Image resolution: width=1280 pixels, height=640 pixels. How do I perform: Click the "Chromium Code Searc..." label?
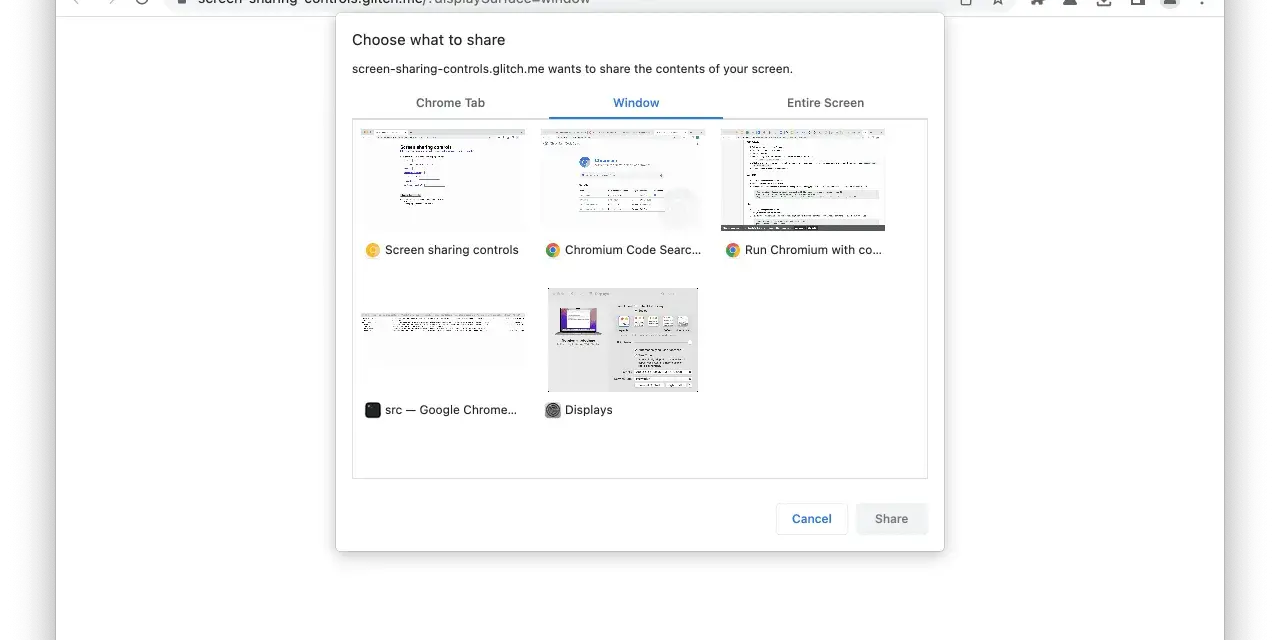633,250
